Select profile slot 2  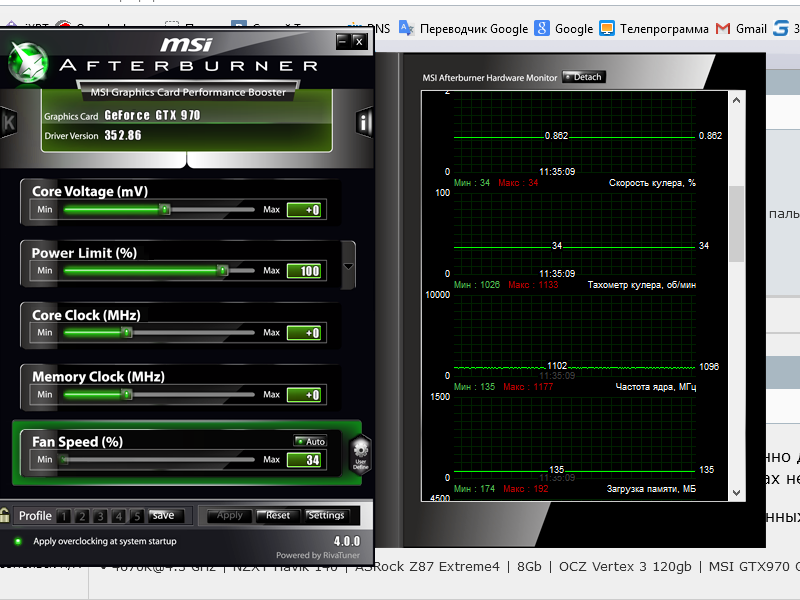[82, 516]
